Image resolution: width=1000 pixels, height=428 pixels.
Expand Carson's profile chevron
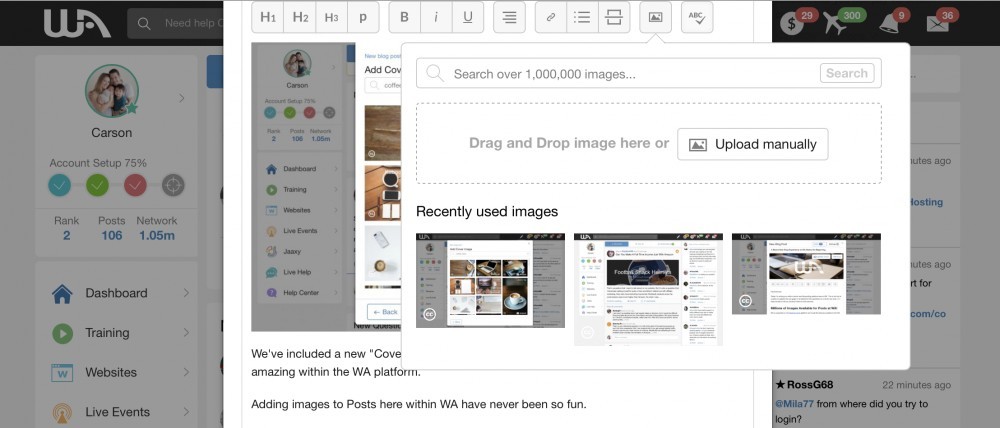(x=182, y=98)
